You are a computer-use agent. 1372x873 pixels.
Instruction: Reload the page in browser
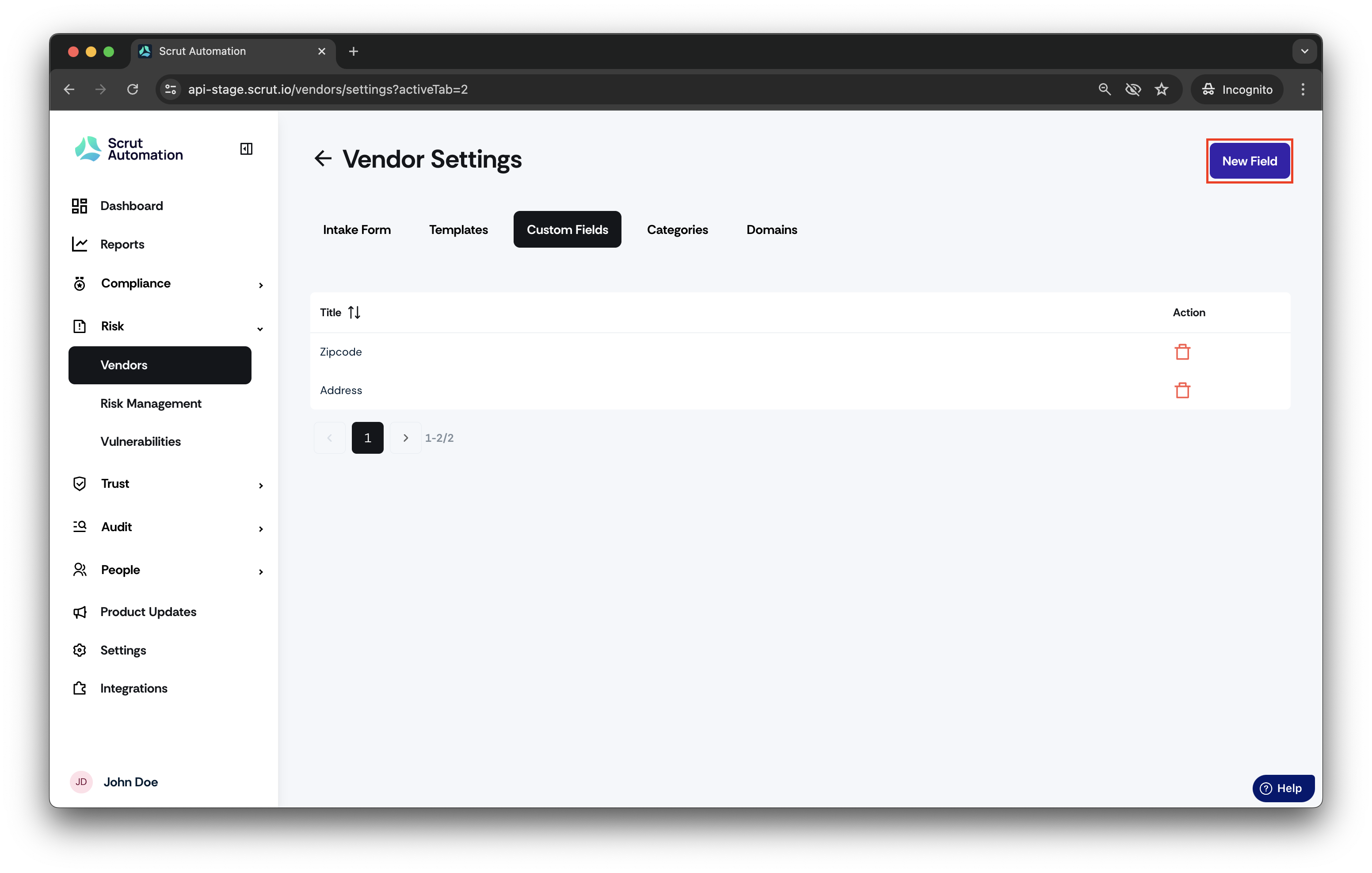click(133, 89)
